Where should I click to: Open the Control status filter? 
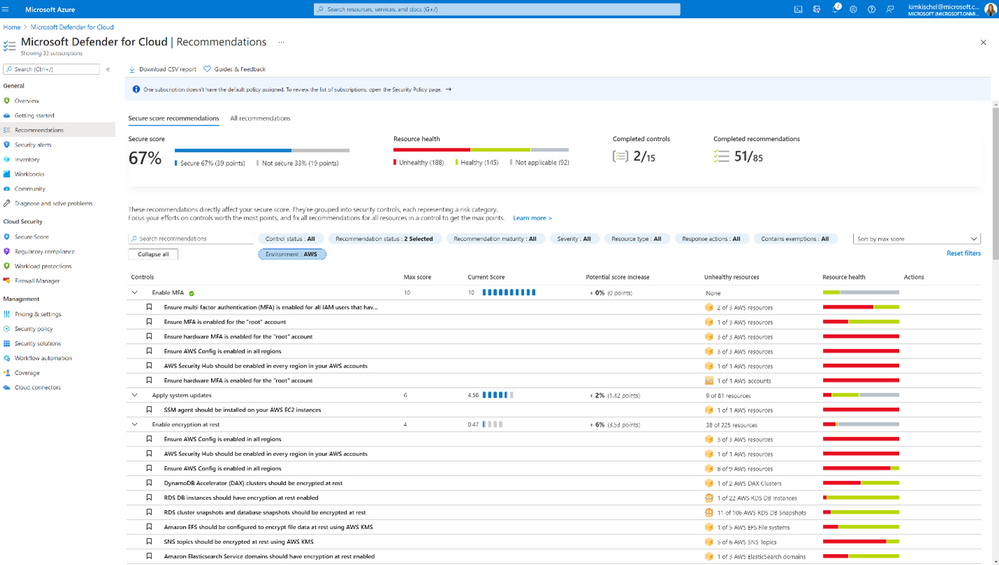290,239
